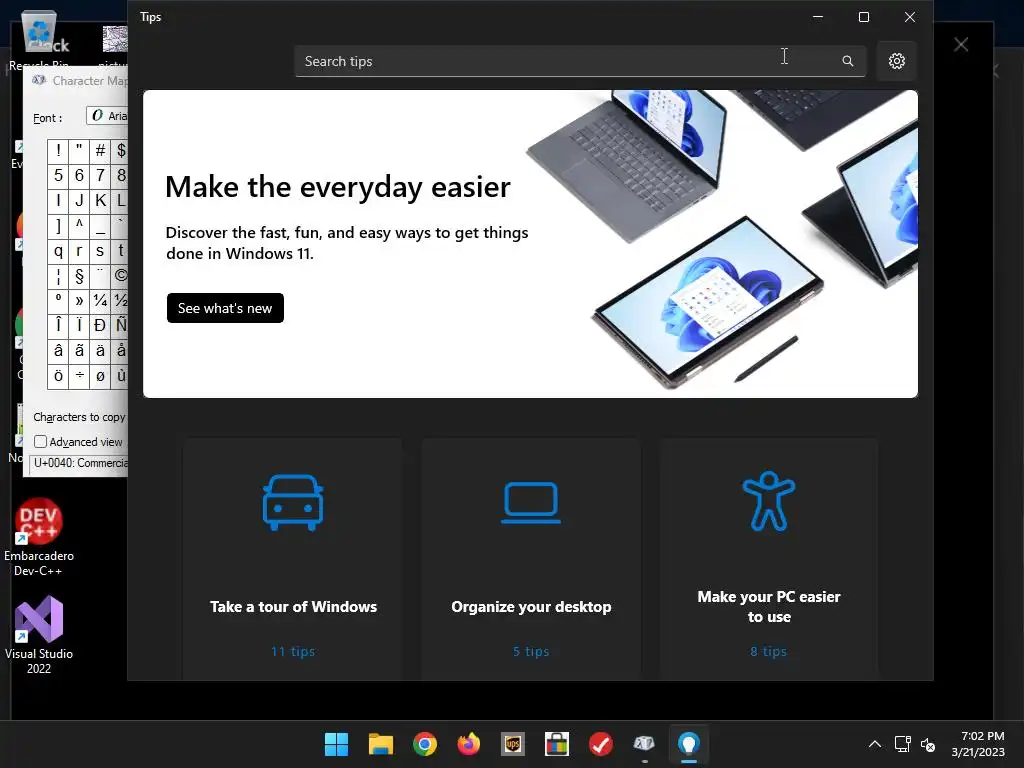Click the X on the background window
The width and height of the screenshot is (1024, 768).
click(x=961, y=44)
